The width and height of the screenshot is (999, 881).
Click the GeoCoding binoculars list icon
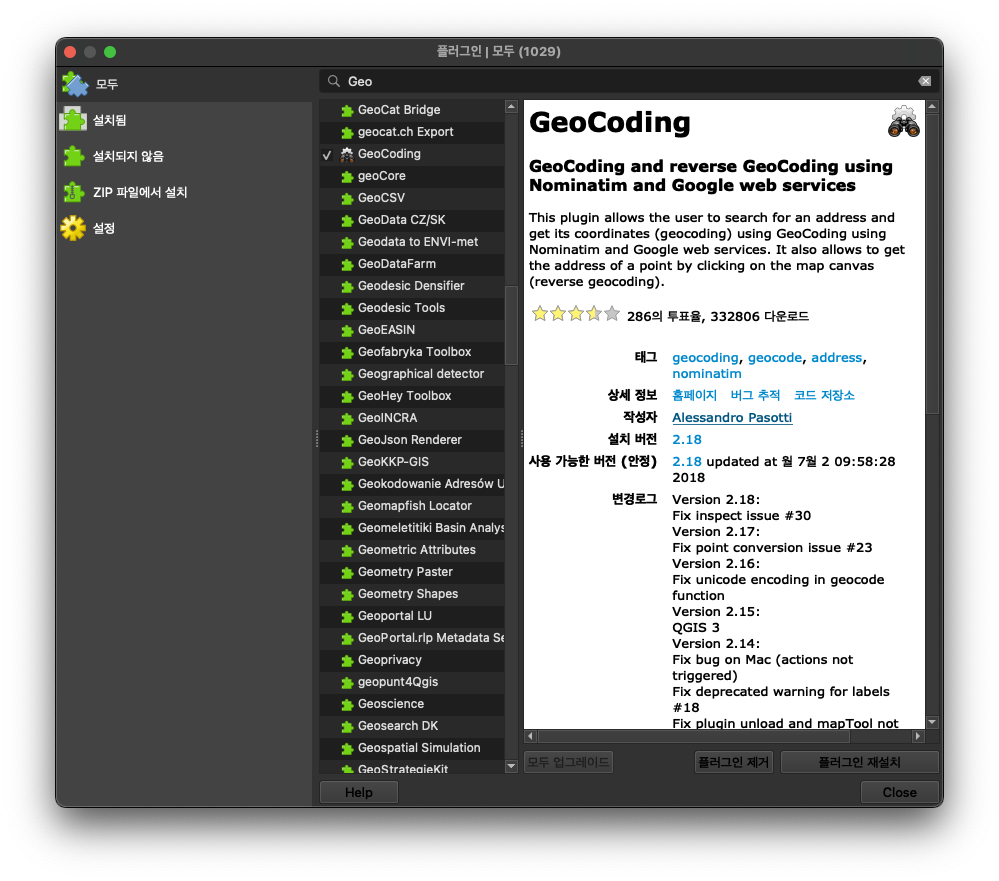tap(347, 154)
